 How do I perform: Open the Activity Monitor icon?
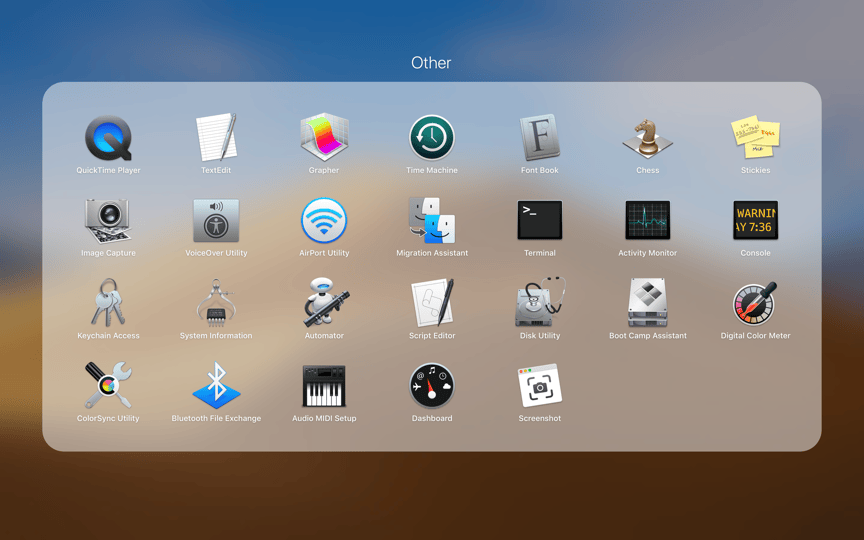[x=647, y=220]
